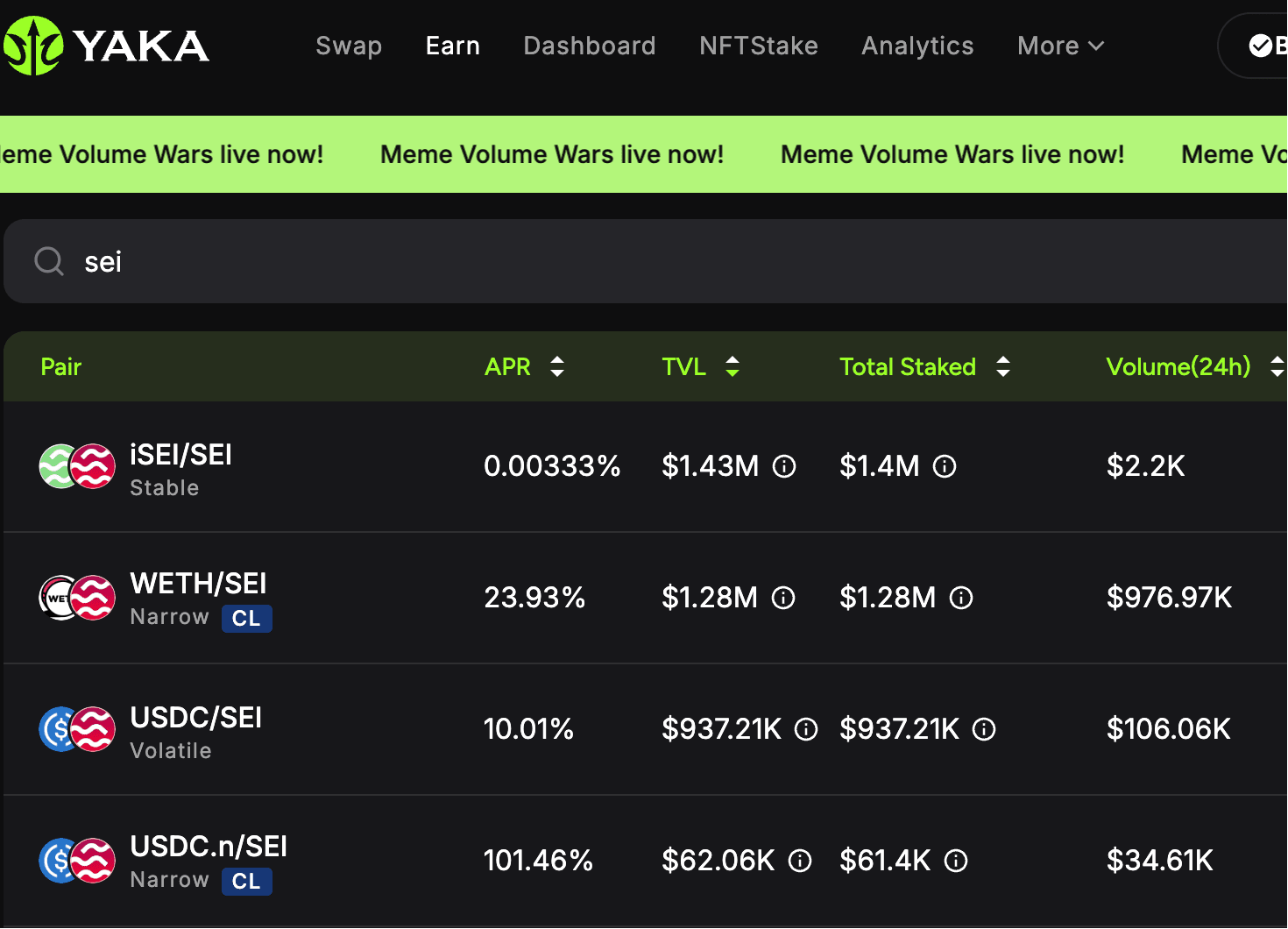Click the Narrow label under WETH/SEI
The width and height of the screenshot is (1288, 929).
[170, 617]
